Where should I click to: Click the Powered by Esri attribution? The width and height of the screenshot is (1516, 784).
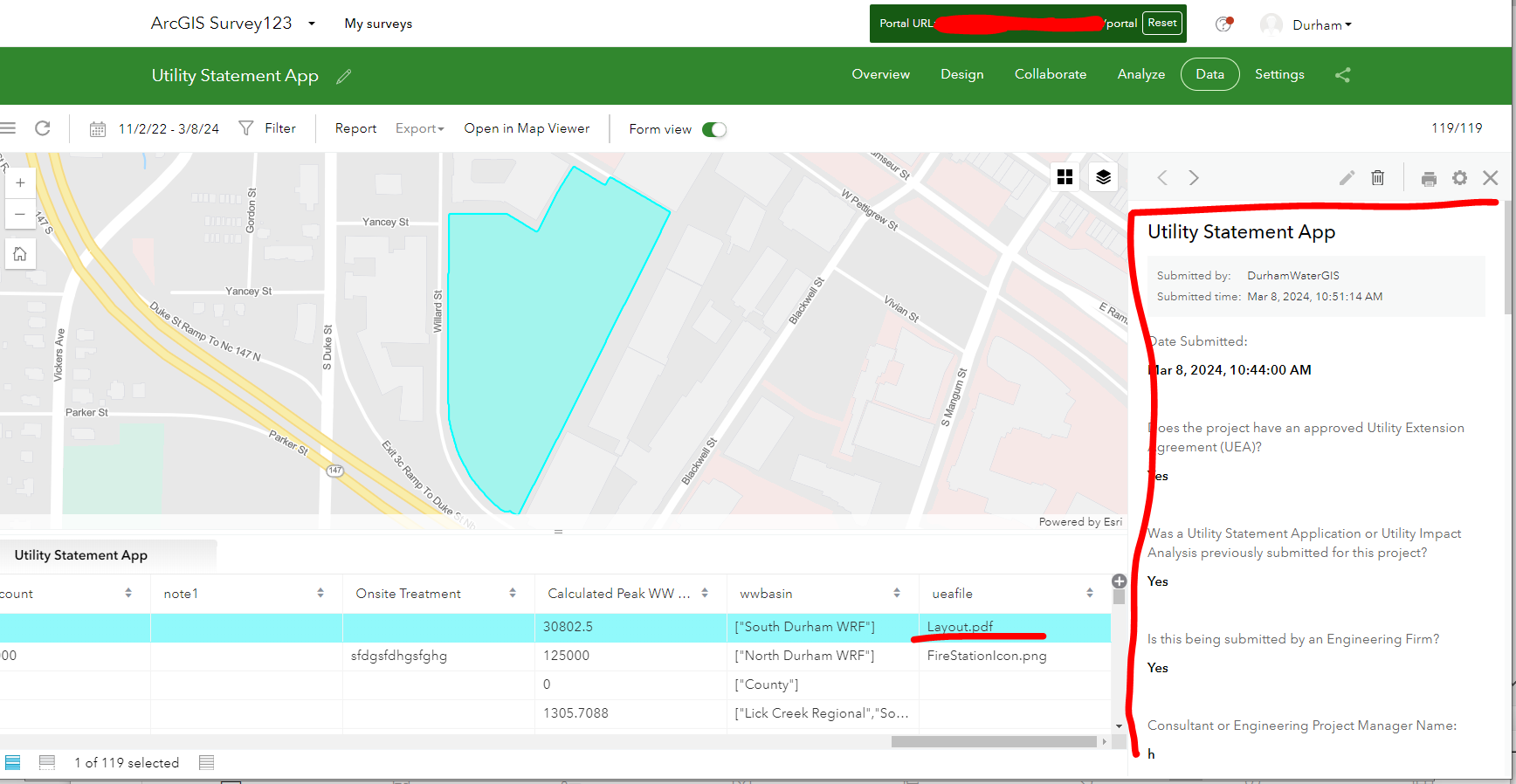click(x=1080, y=522)
